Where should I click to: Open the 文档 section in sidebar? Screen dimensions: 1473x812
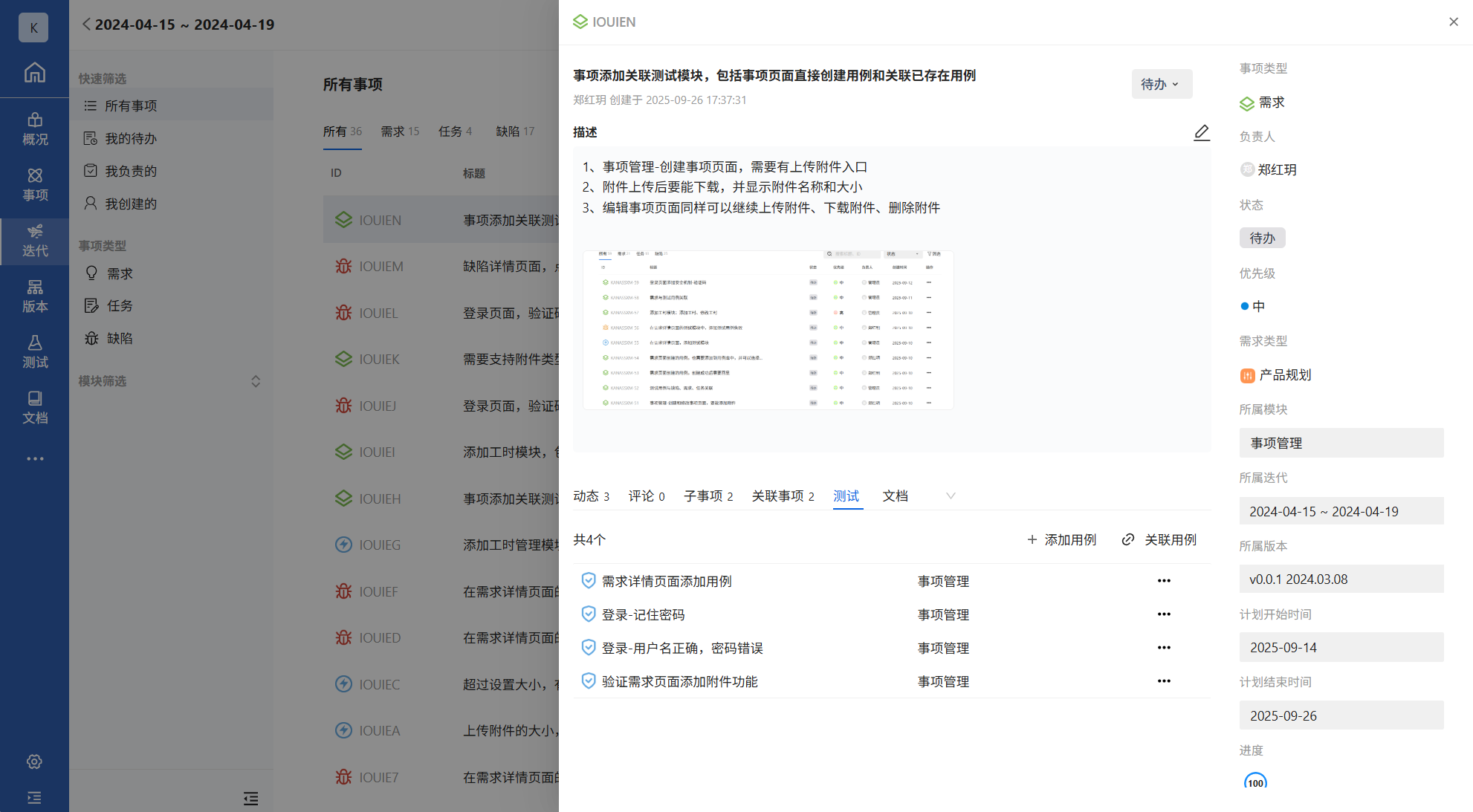coord(34,407)
